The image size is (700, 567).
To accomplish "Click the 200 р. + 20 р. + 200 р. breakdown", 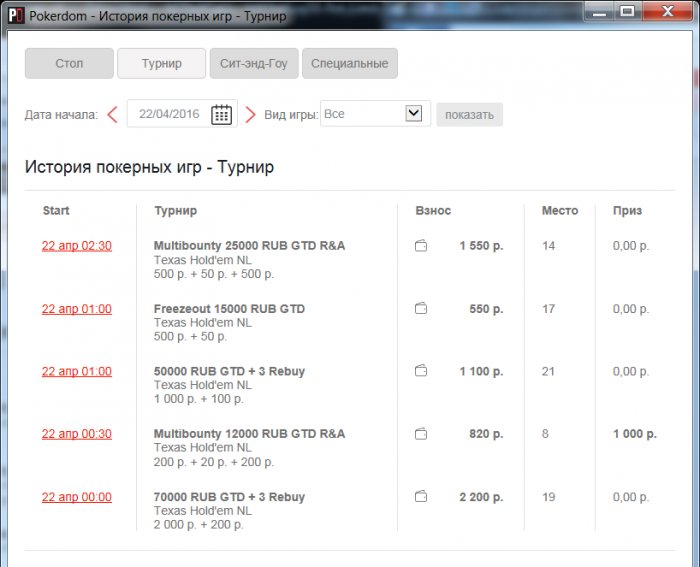I will (214, 462).
